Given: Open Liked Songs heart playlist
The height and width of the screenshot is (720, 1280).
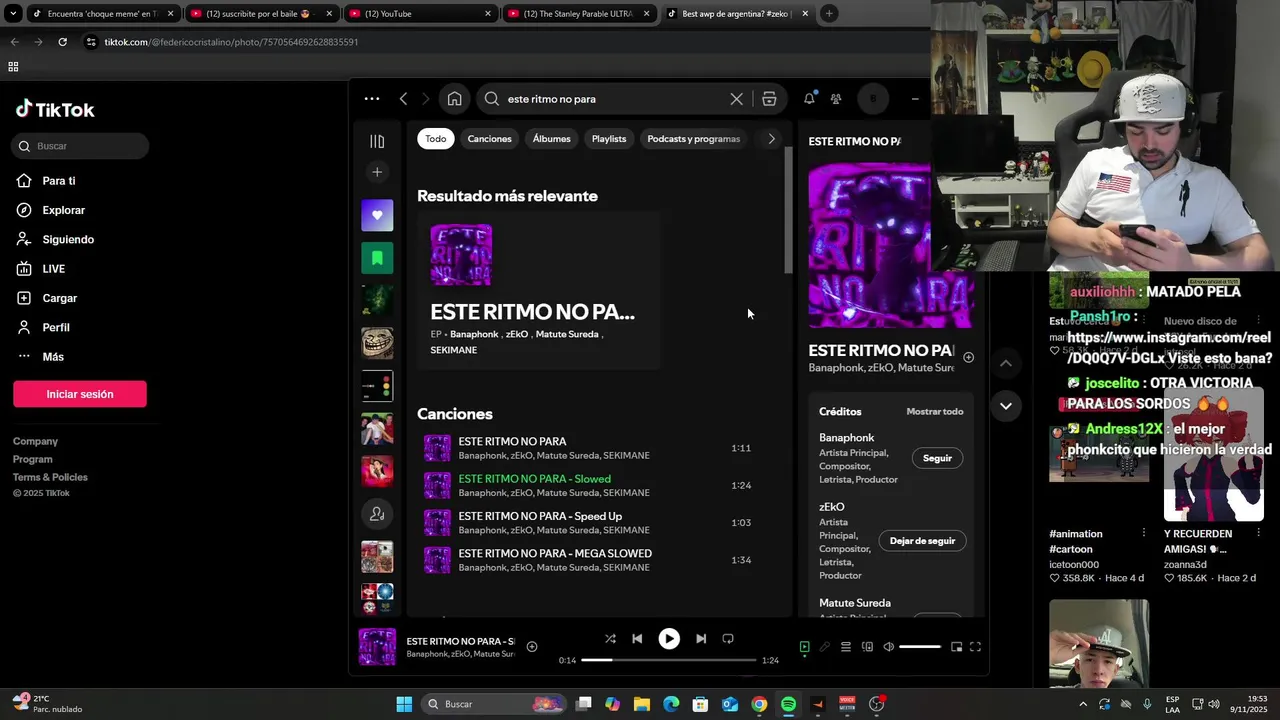Looking at the screenshot, I should [377, 215].
